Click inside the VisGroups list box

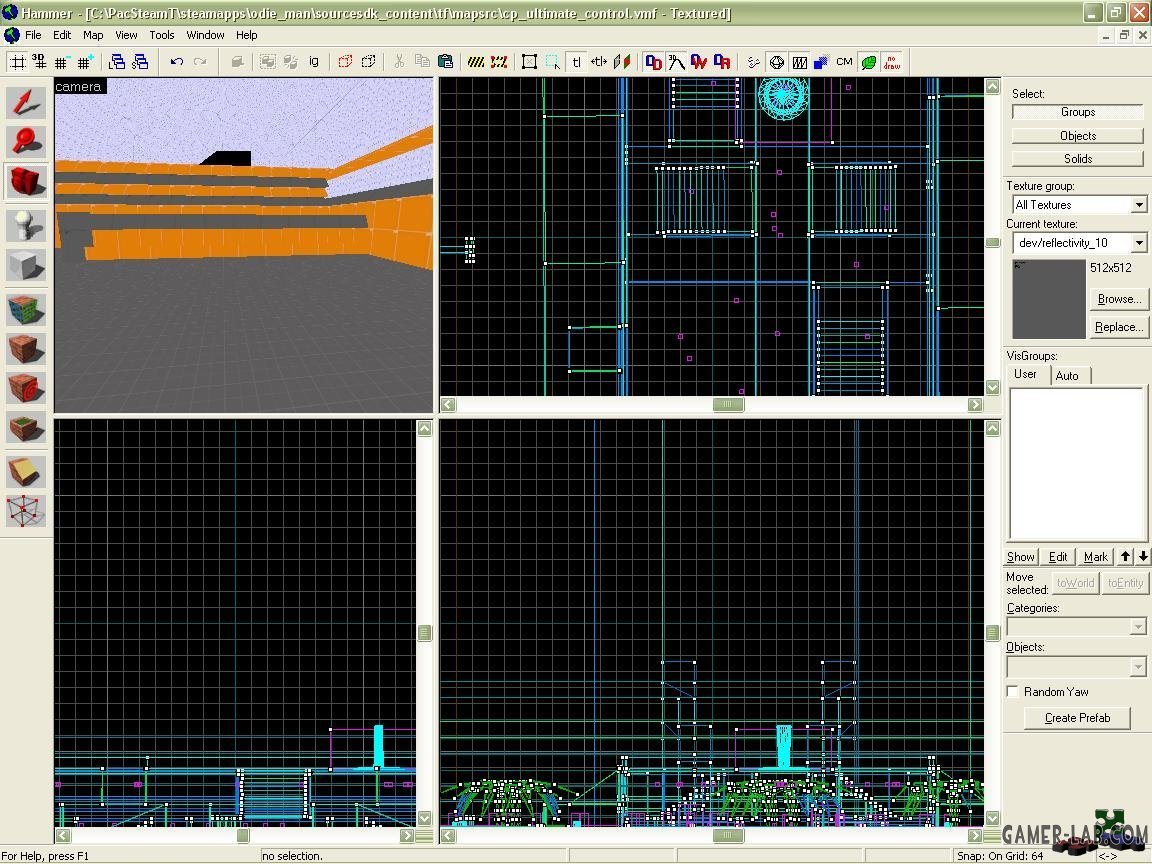pyautogui.click(x=1077, y=464)
